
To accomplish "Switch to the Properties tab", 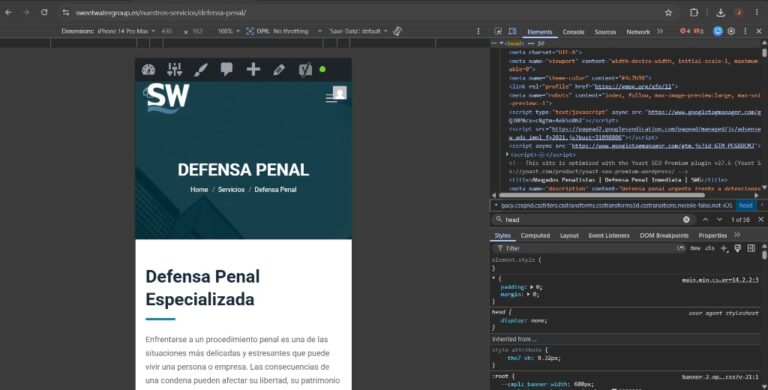I will 713,236.
